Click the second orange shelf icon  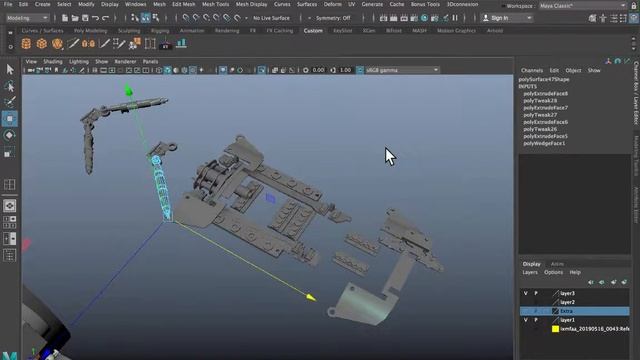point(42,44)
